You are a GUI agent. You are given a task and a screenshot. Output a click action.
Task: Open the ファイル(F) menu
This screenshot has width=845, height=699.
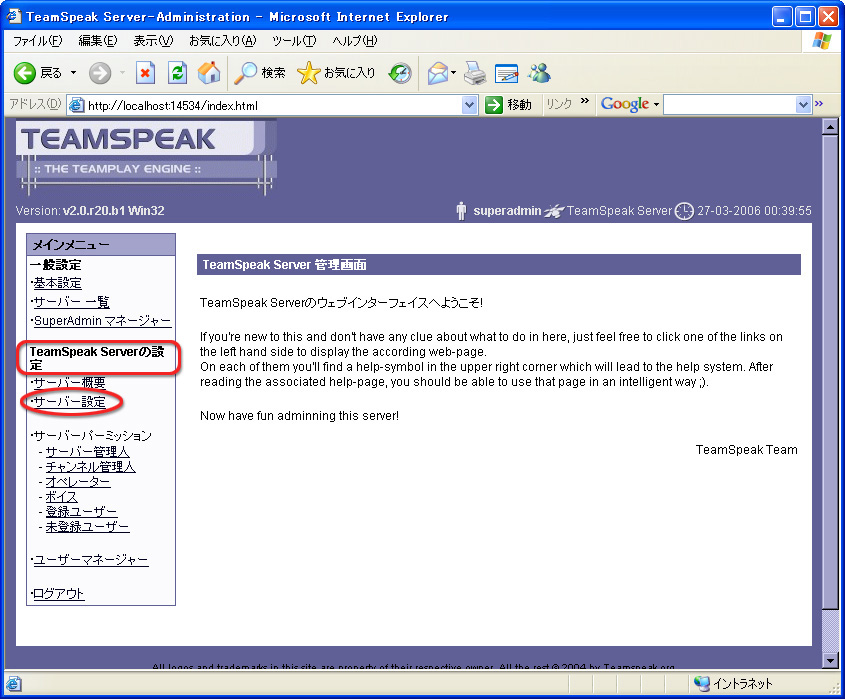38,41
